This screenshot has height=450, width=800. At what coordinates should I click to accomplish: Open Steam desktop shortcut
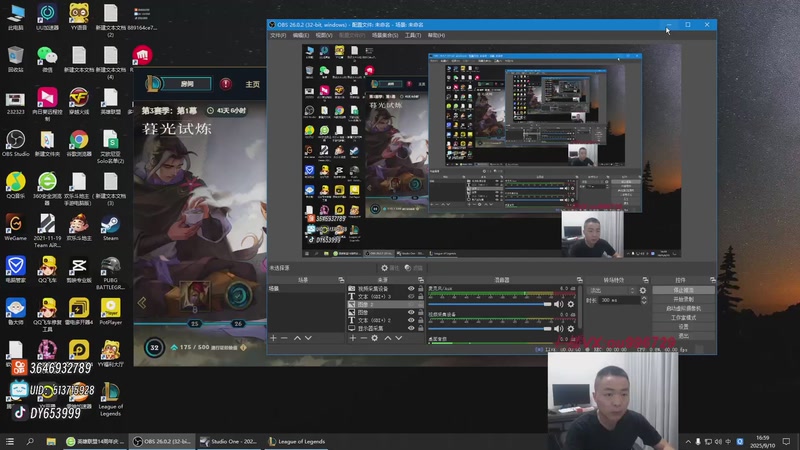[110, 228]
